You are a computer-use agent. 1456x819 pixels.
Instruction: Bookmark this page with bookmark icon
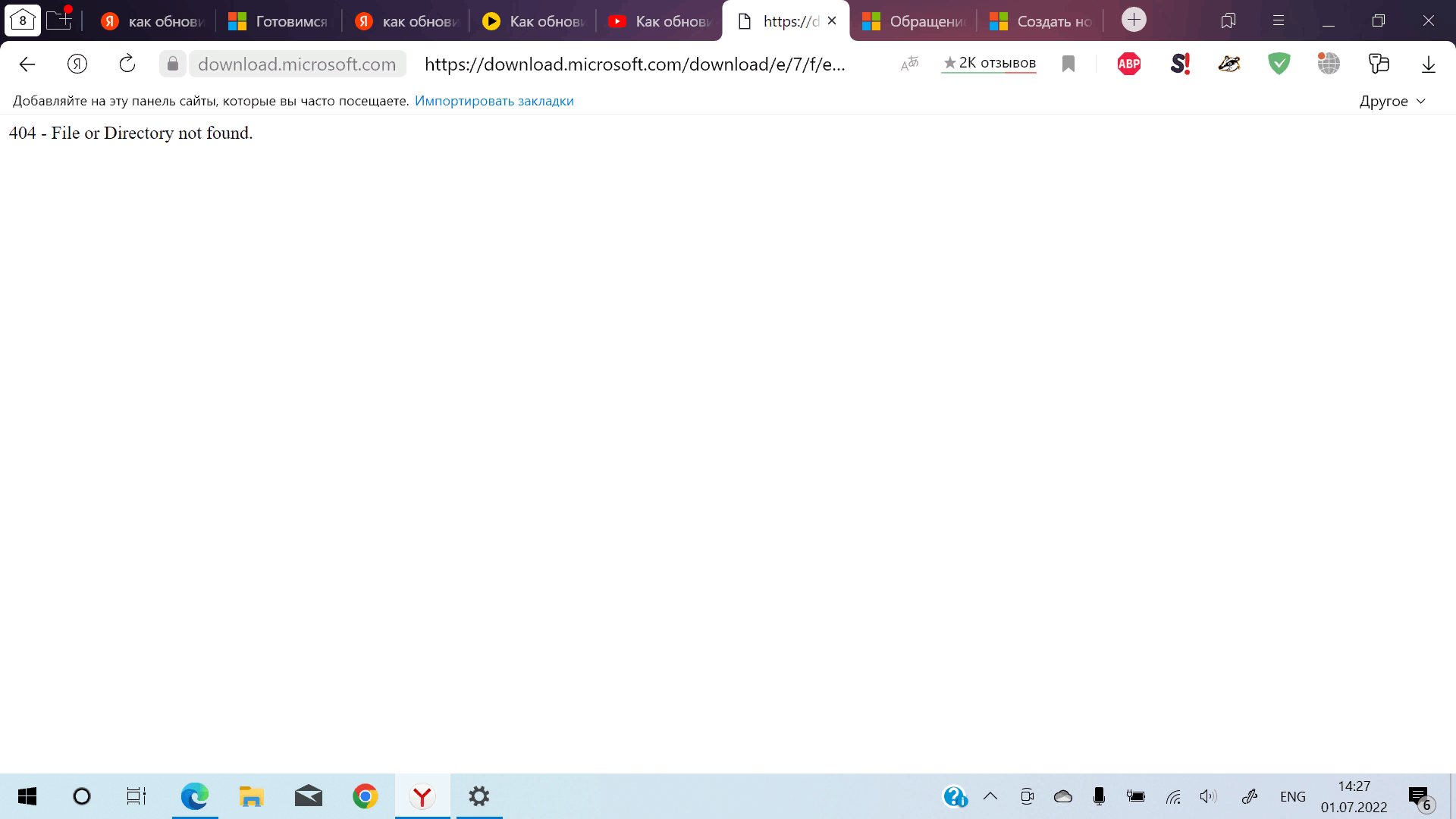pos(1068,64)
